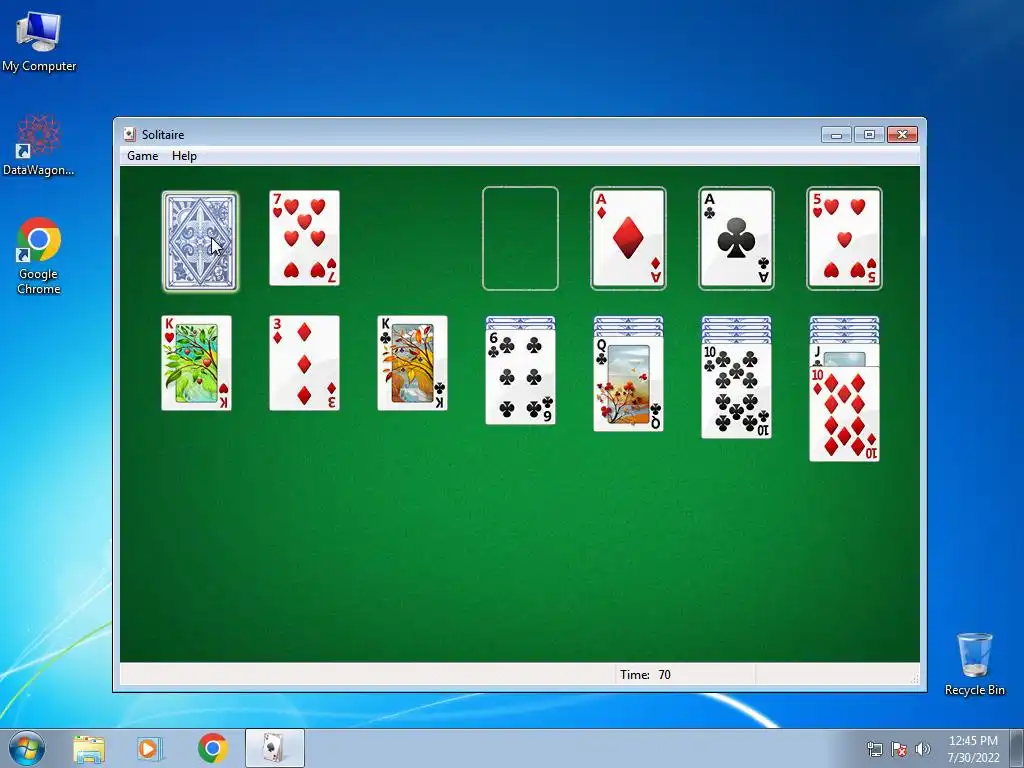1024x768 pixels.
Task: Click the volume speaker tray icon
Action: point(922,749)
